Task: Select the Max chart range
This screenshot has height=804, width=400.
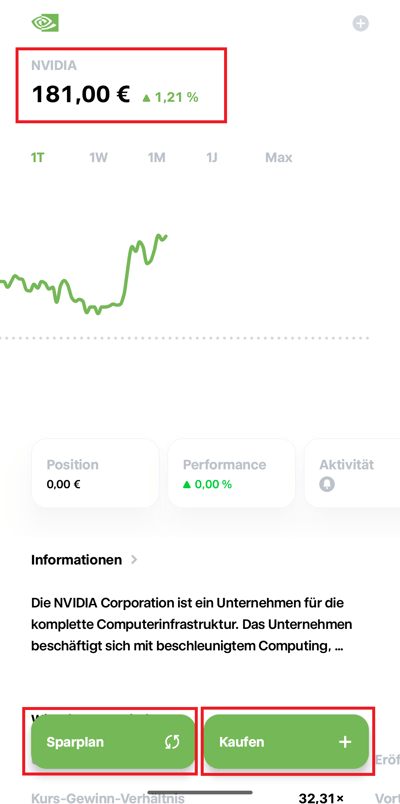Action: (278, 157)
